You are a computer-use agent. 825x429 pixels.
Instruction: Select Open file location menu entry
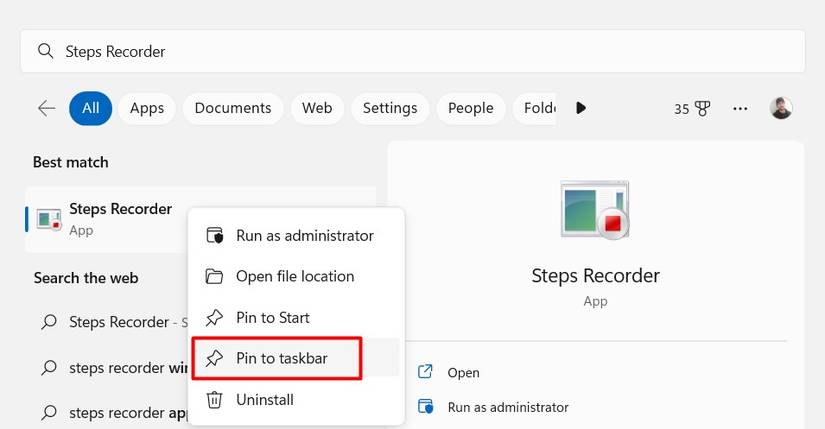click(294, 276)
